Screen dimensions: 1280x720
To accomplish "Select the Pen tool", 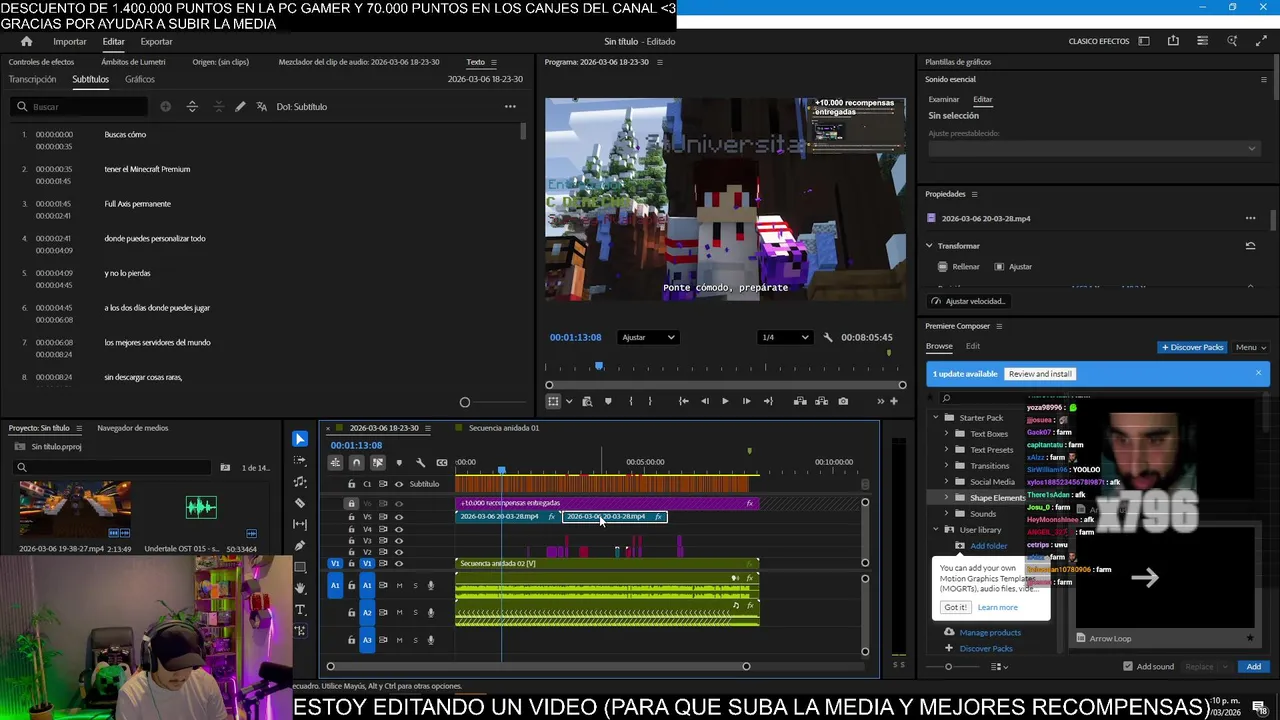I will 300,546.
